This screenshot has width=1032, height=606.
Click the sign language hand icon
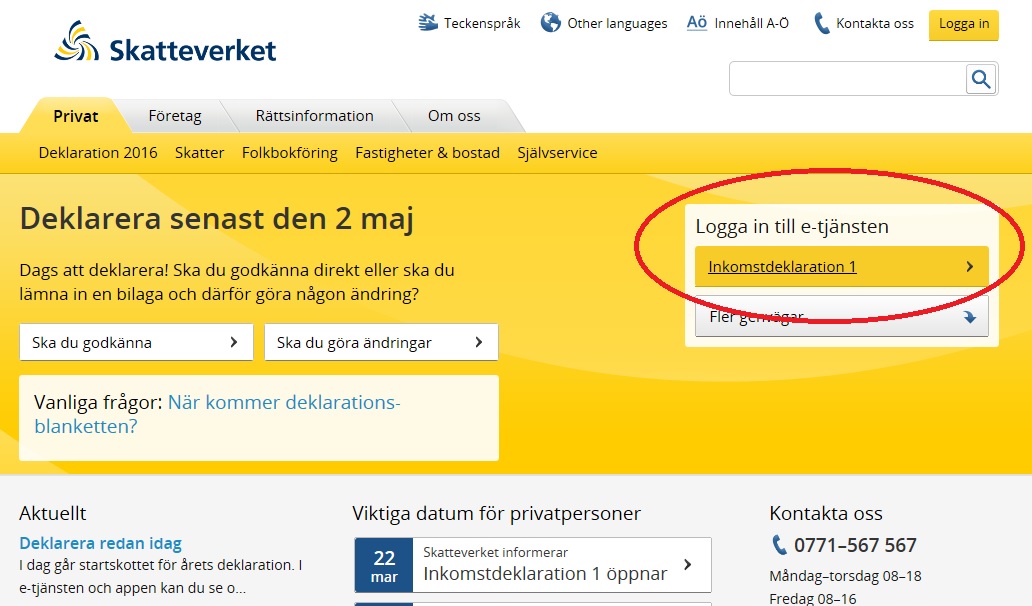(428, 23)
